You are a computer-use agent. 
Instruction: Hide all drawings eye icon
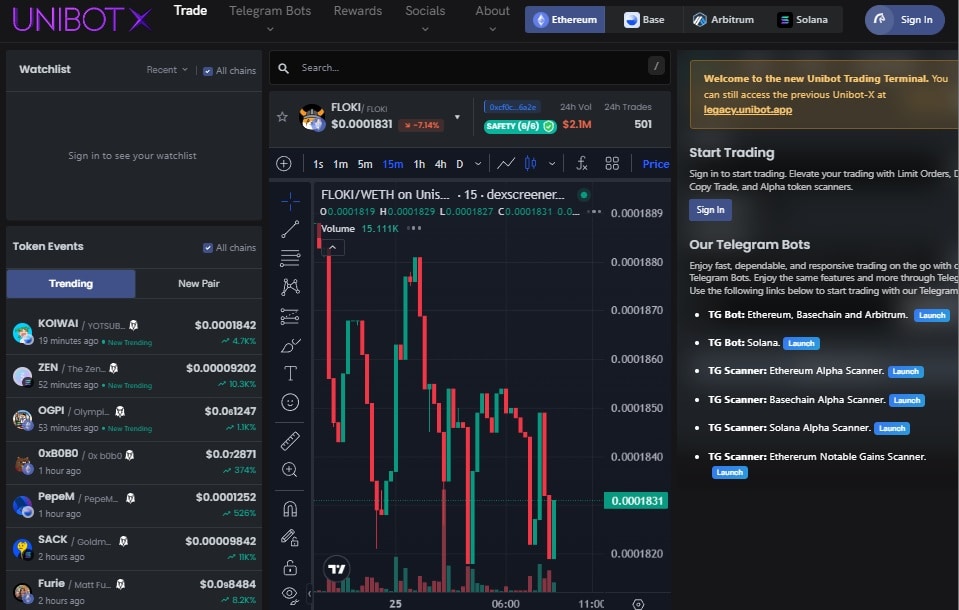pyautogui.click(x=290, y=595)
